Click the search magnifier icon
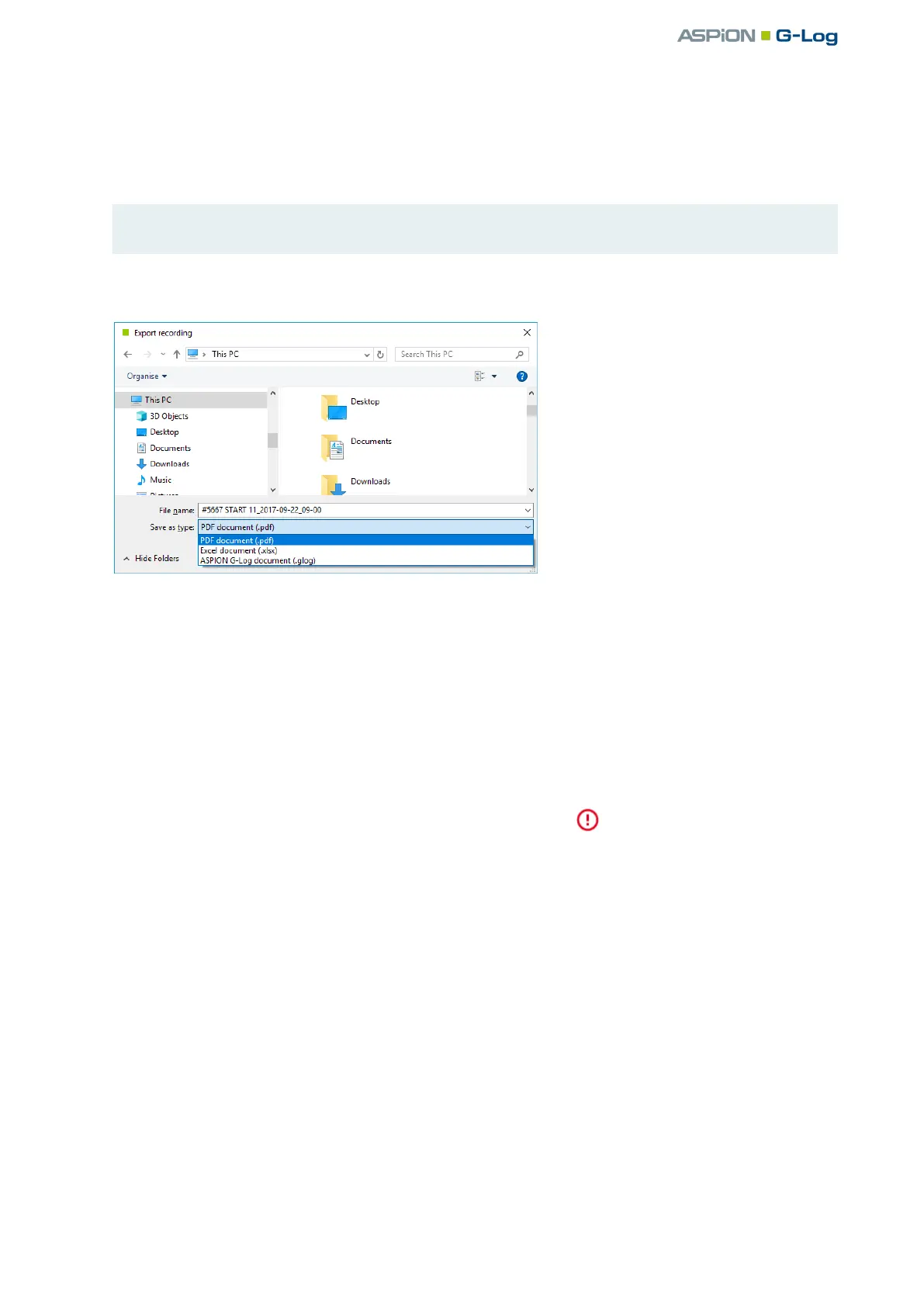 pyautogui.click(x=520, y=355)
